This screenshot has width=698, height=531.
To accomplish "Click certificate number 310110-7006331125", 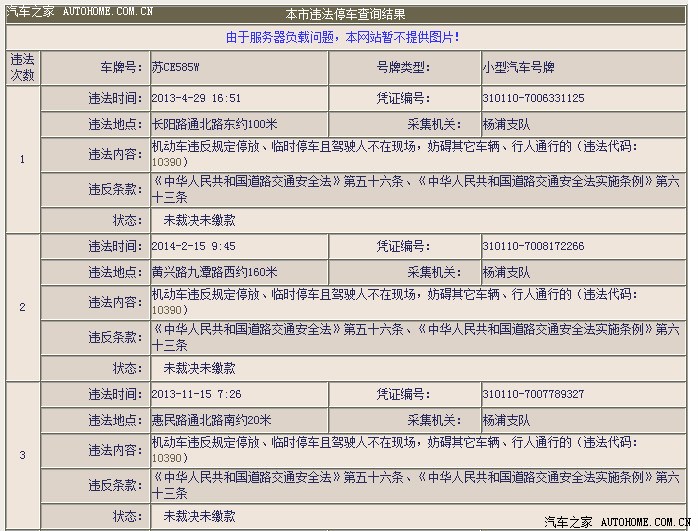I will pos(533,99).
